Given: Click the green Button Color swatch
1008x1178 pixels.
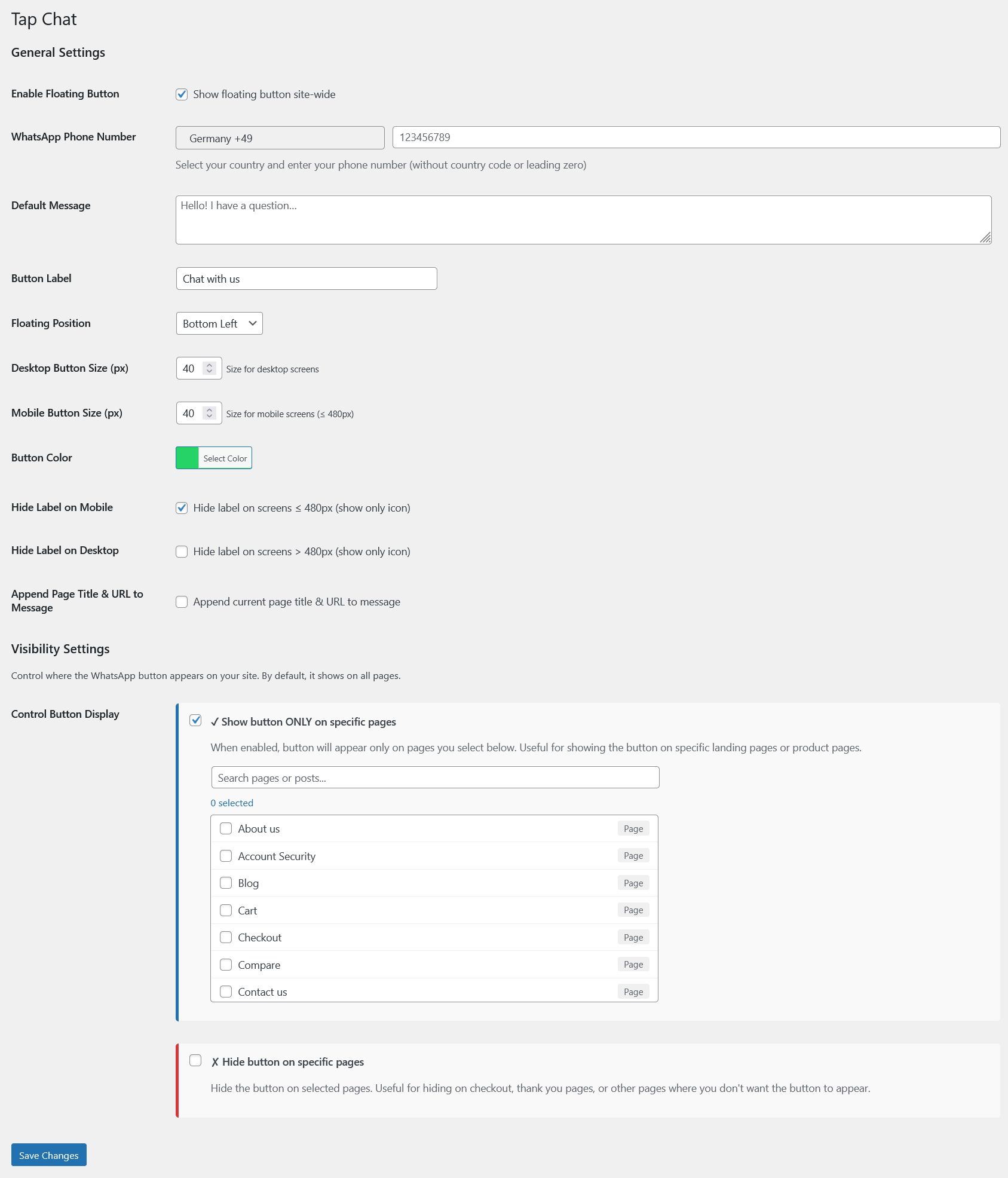Looking at the screenshot, I should pyautogui.click(x=187, y=458).
